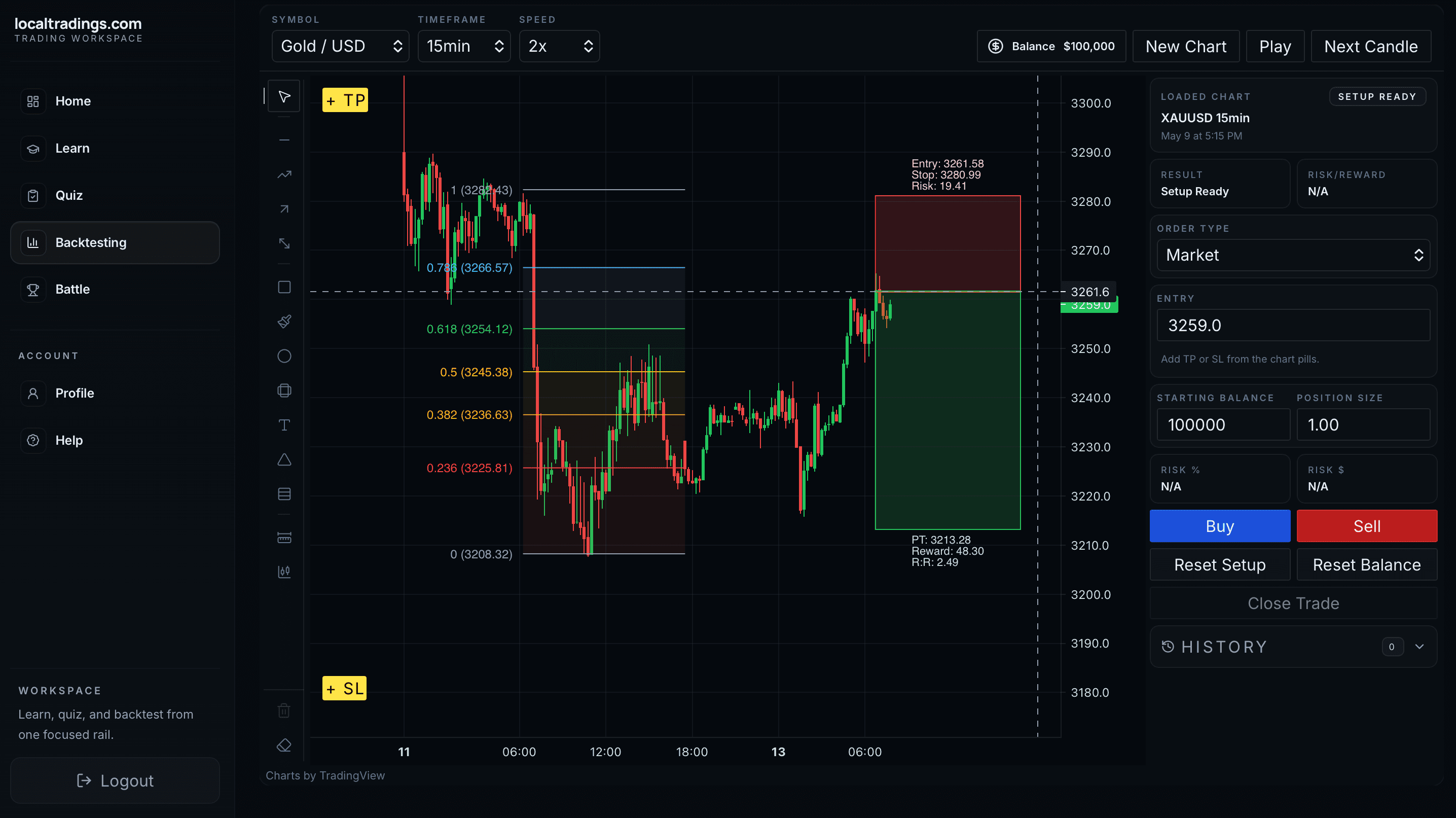Click the red Sell button
Viewport: 1456px width, 818px height.
(x=1367, y=526)
